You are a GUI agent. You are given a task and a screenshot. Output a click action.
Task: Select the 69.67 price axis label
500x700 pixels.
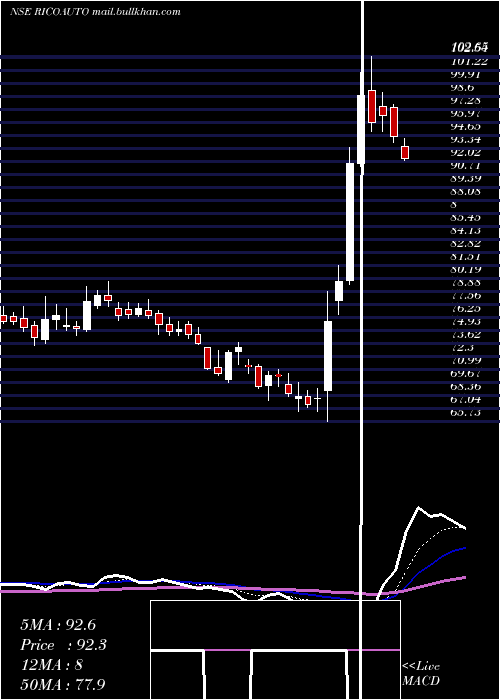click(467, 373)
